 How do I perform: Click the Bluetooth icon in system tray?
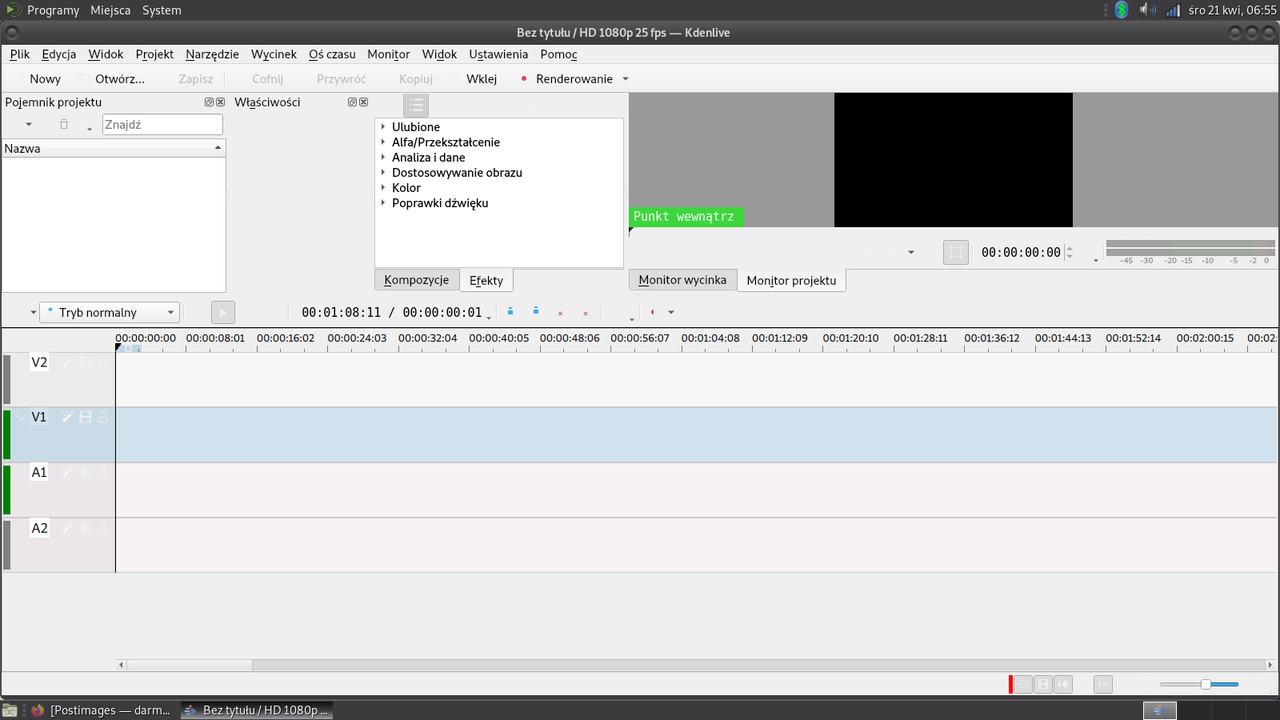pos(1122,10)
